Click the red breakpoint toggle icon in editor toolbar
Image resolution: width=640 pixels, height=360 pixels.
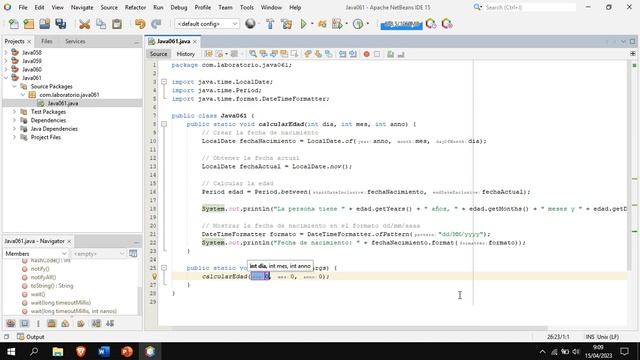367,54
